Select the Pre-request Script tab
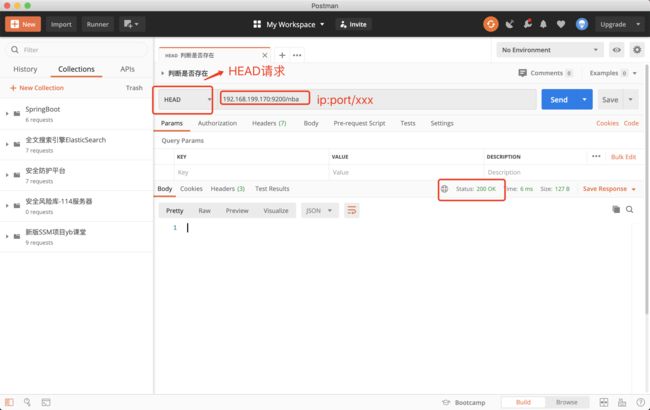This screenshot has height=410, width=650. (359, 123)
